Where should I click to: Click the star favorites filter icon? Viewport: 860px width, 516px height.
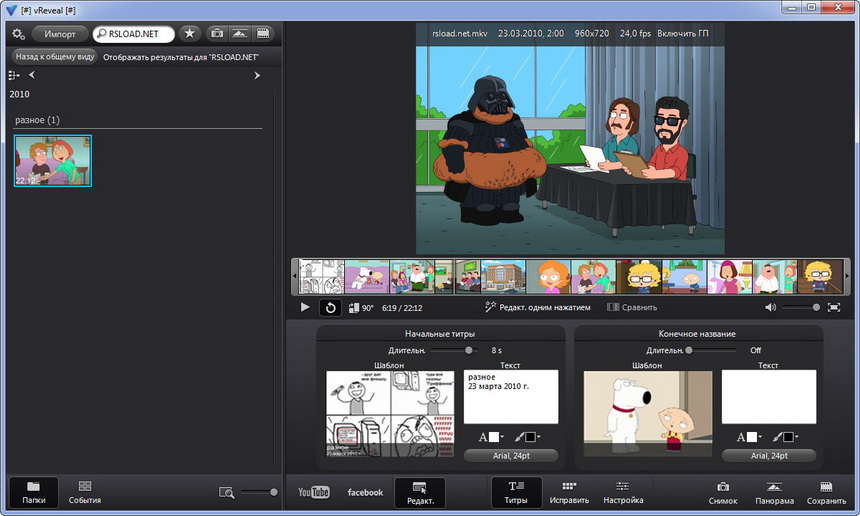tap(190, 33)
